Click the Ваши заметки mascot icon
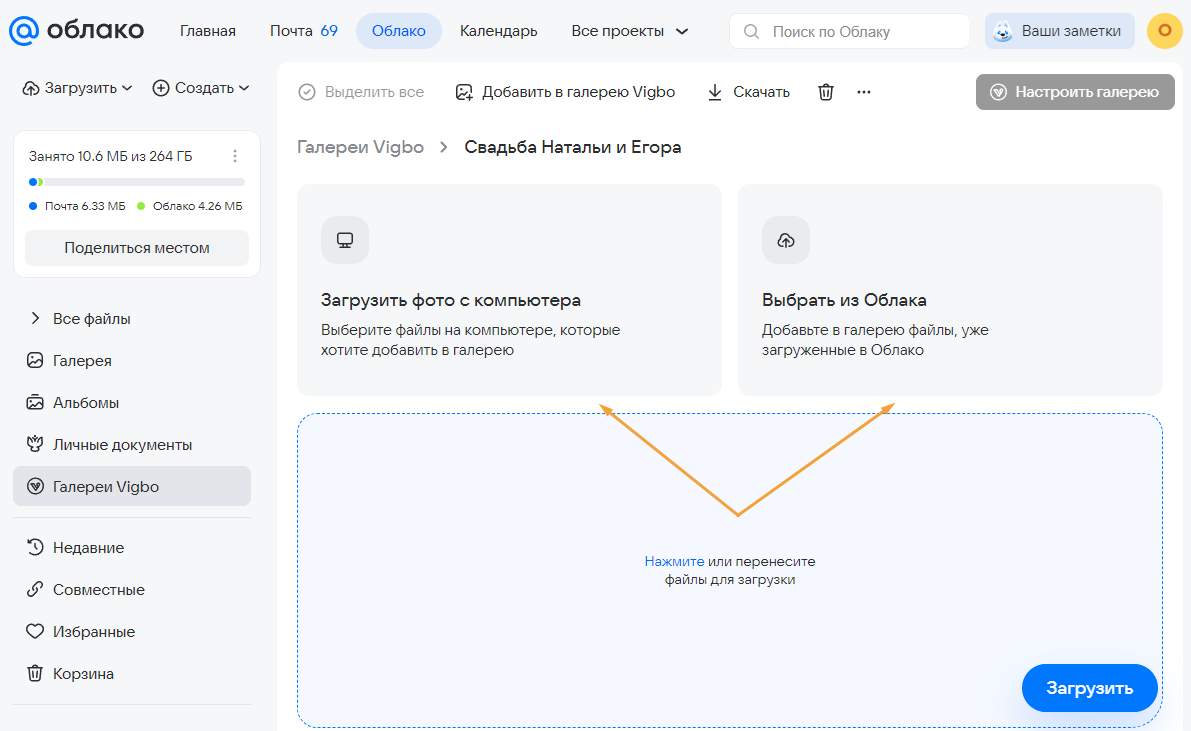The height and width of the screenshot is (731, 1191). coord(1003,31)
